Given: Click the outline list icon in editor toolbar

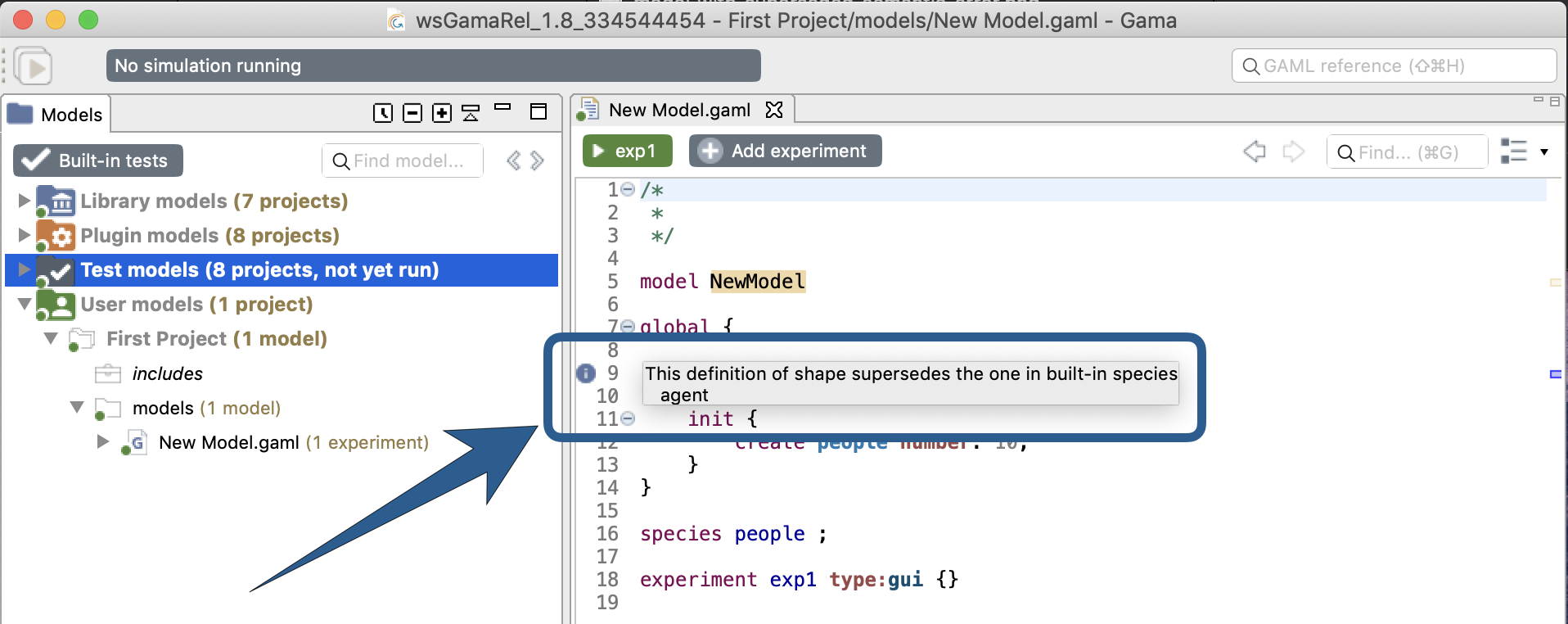Looking at the screenshot, I should (1514, 151).
